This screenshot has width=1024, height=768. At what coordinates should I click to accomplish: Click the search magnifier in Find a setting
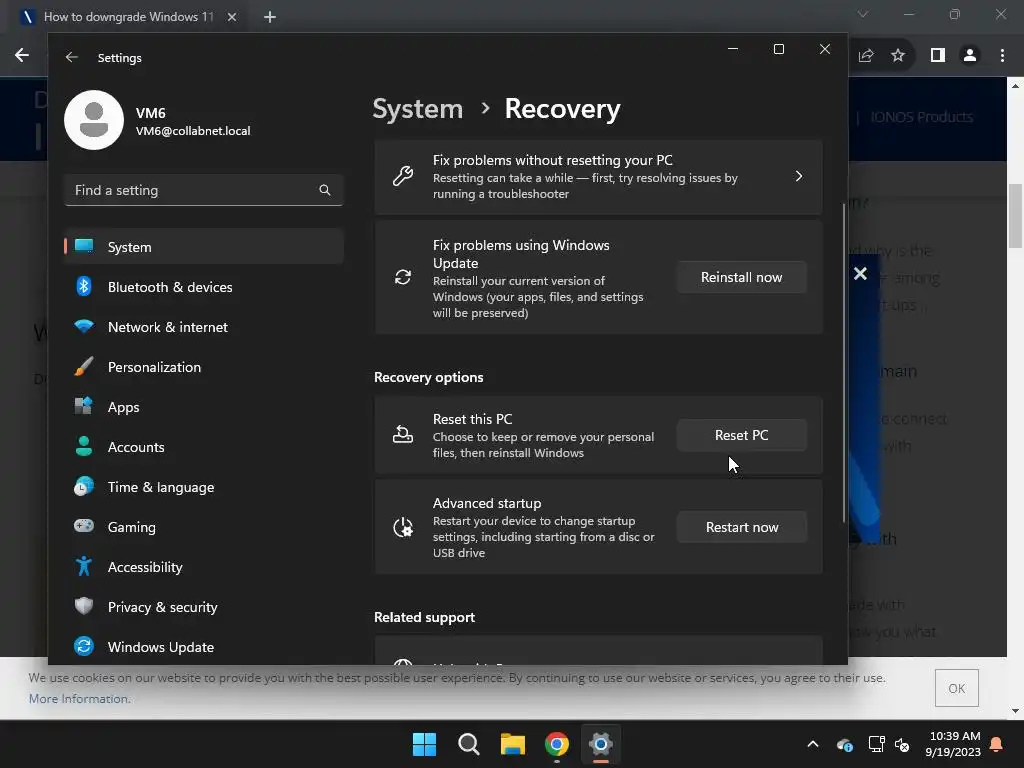tap(325, 190)
